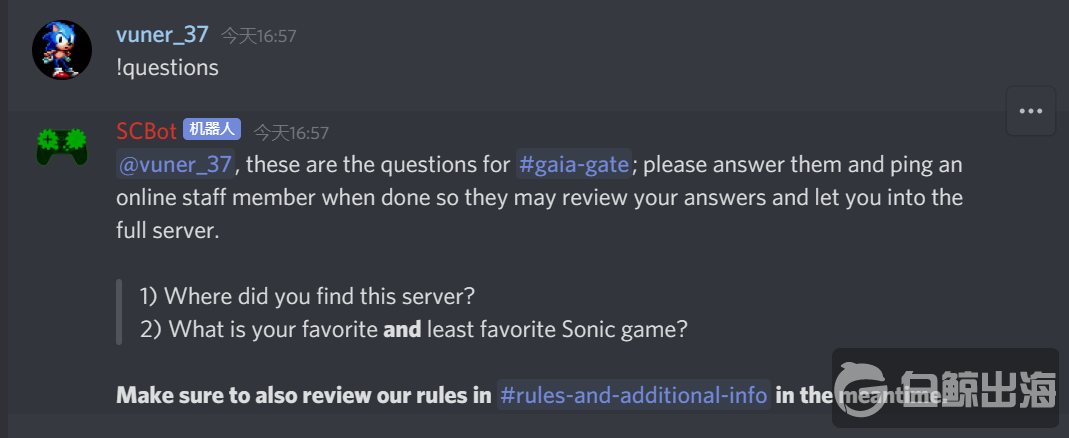Click the timestamp next to vuner_37
The image size is (1069, 438).
click(258, 36)
